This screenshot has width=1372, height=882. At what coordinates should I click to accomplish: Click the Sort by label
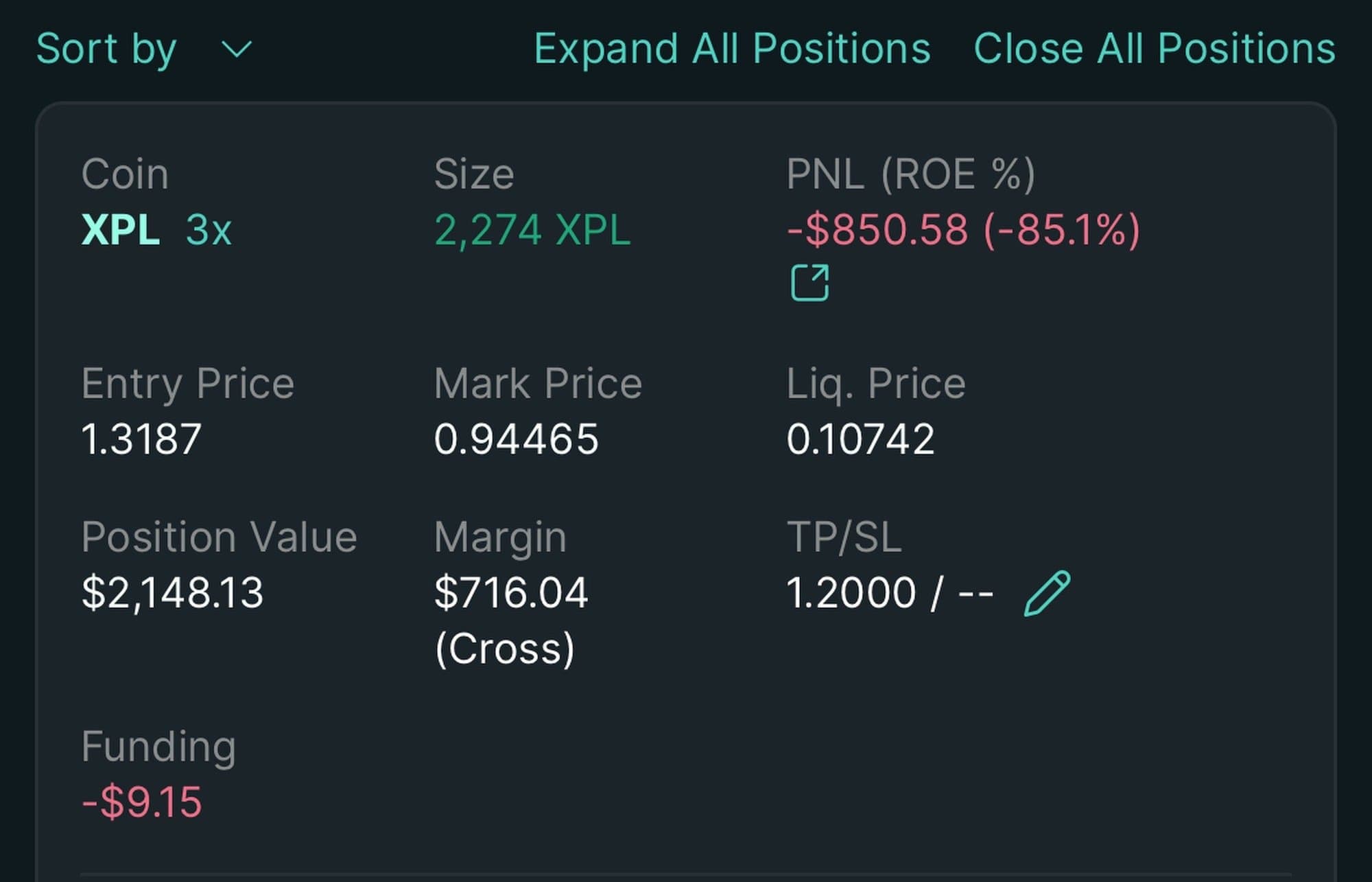[107, 49]
